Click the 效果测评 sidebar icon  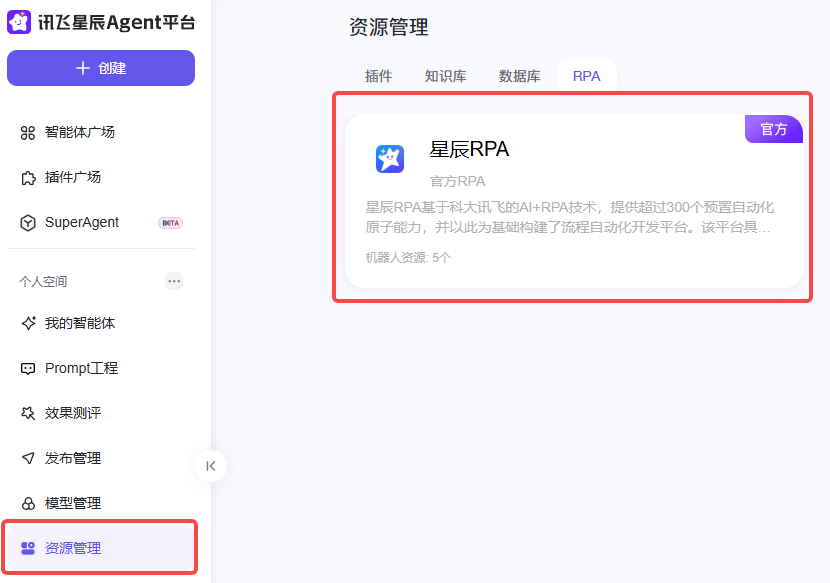point(28,413)
